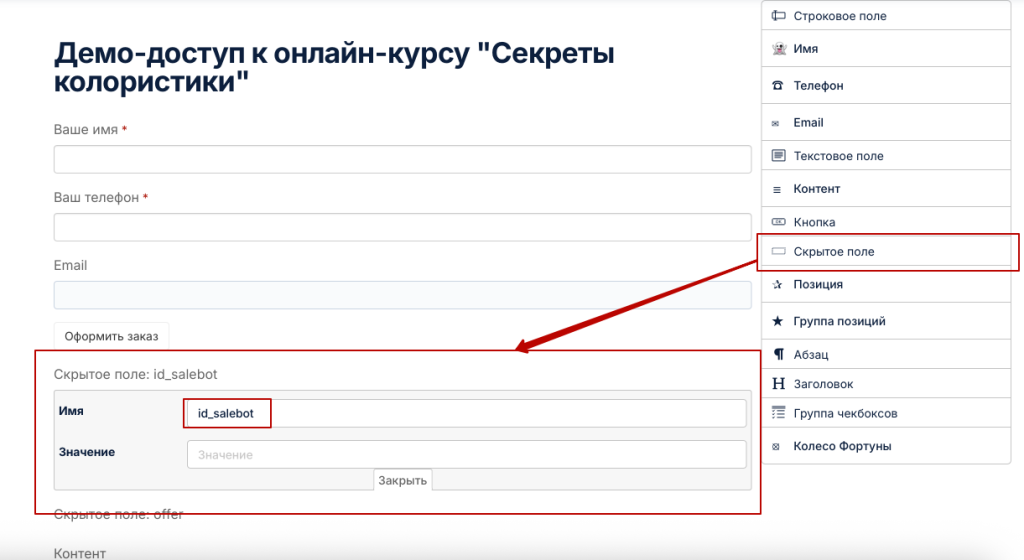Select Кнопка in the elements list
Viewport: 1024px width, 560px height.
[x=886, y=222]
